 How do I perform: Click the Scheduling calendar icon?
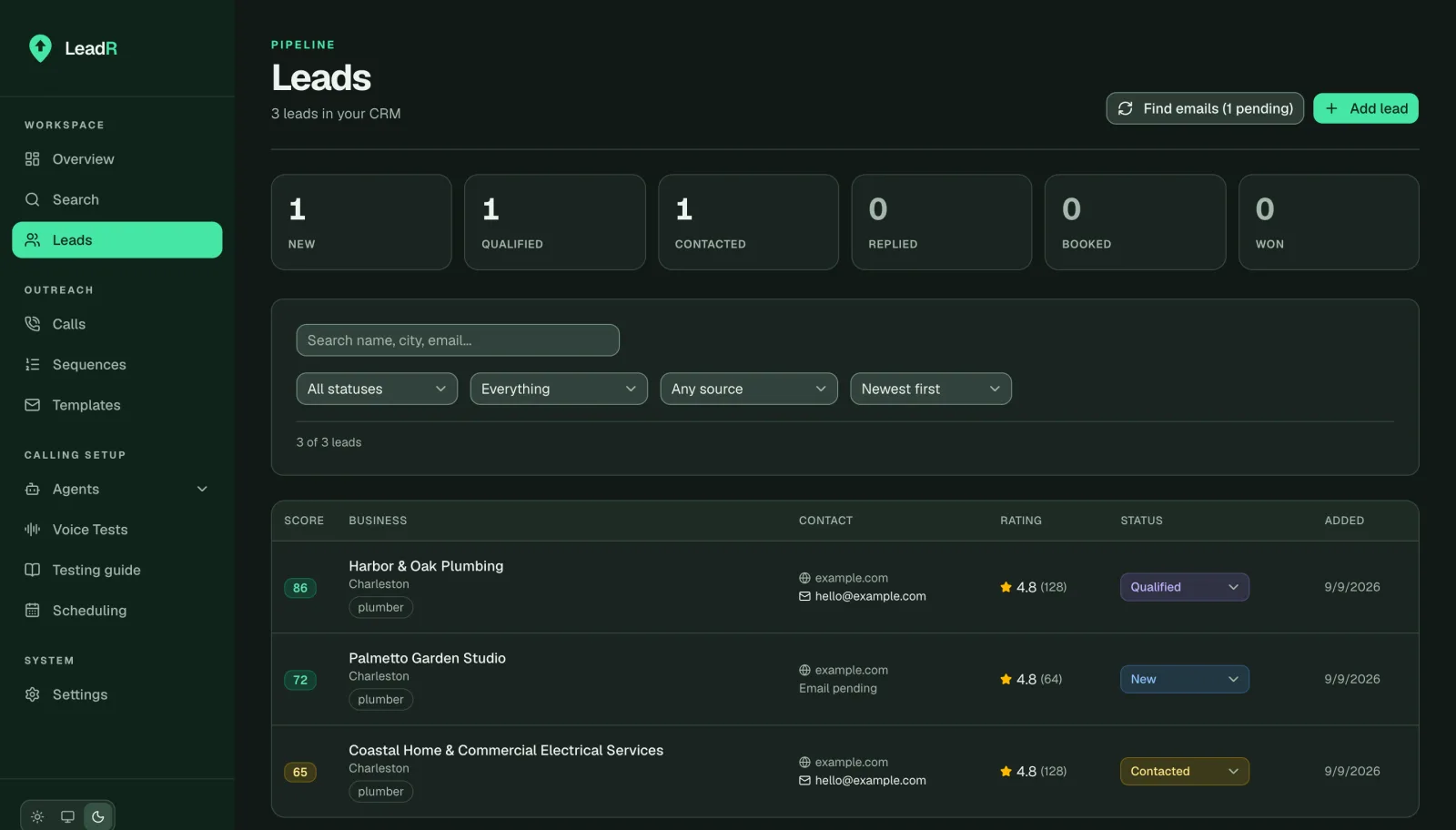(33, 611)
